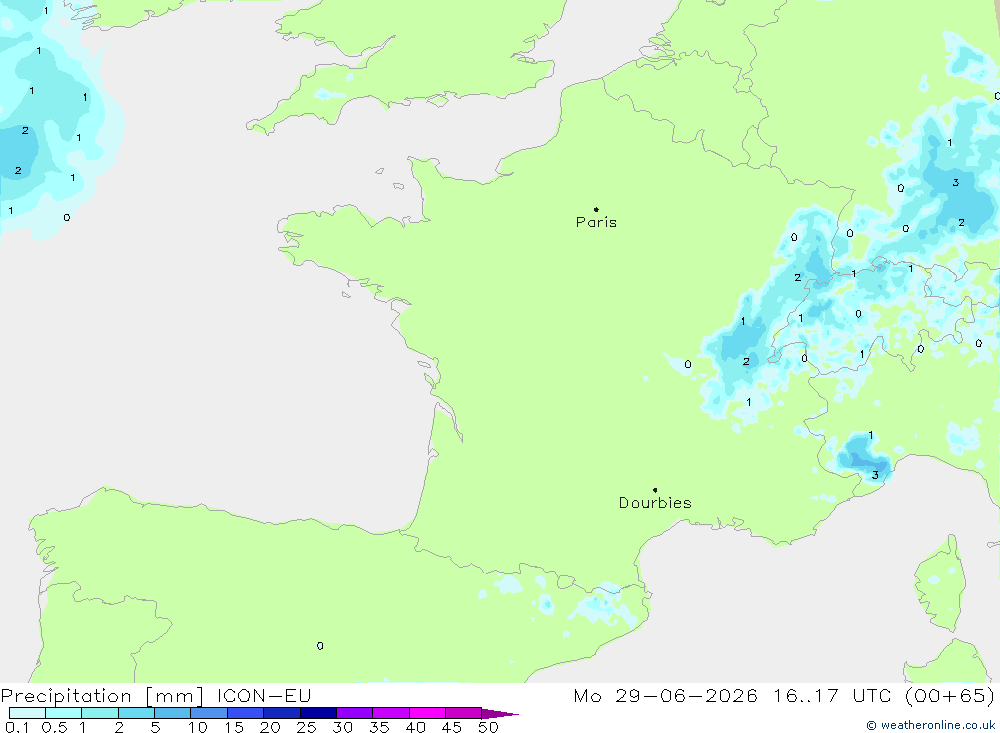The image size is (1000, 733).
Task: Click the '0' precipitation value over Spain
Action: (320, 646)
